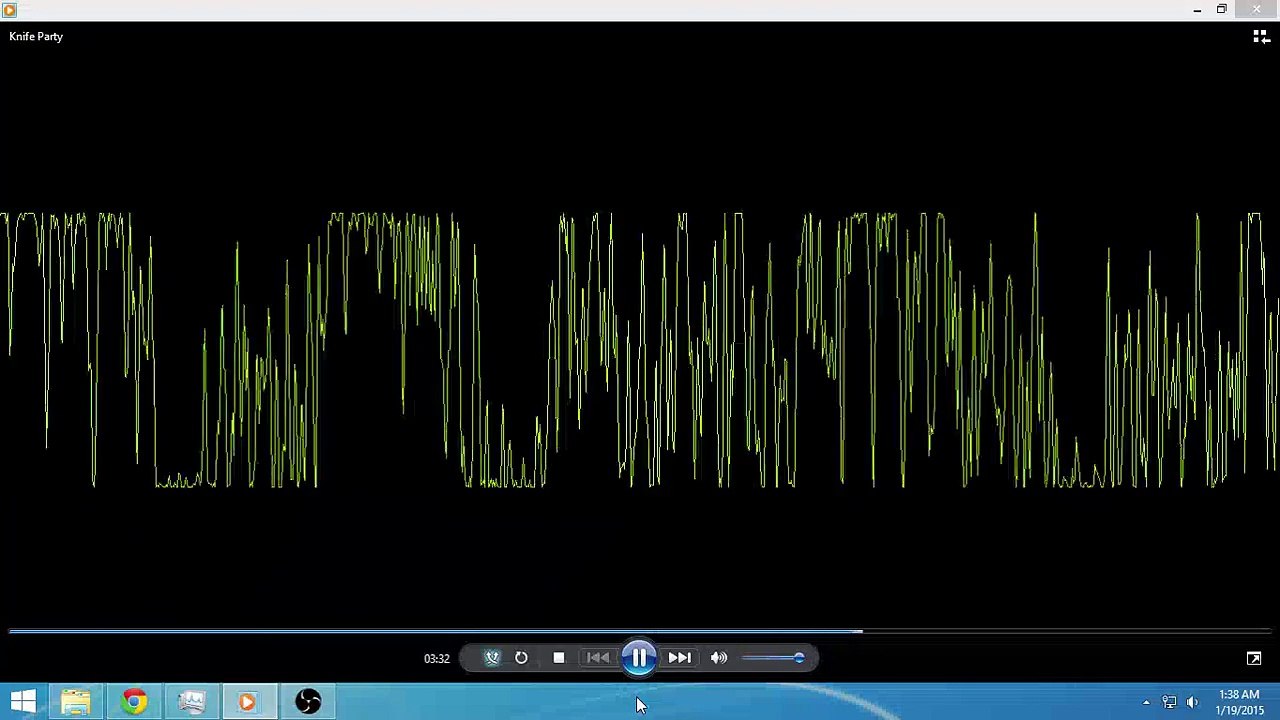The width and height of the screenshot is (1280, 720).
Task: Open system volume tray icon
Action: coord(1192,702)
